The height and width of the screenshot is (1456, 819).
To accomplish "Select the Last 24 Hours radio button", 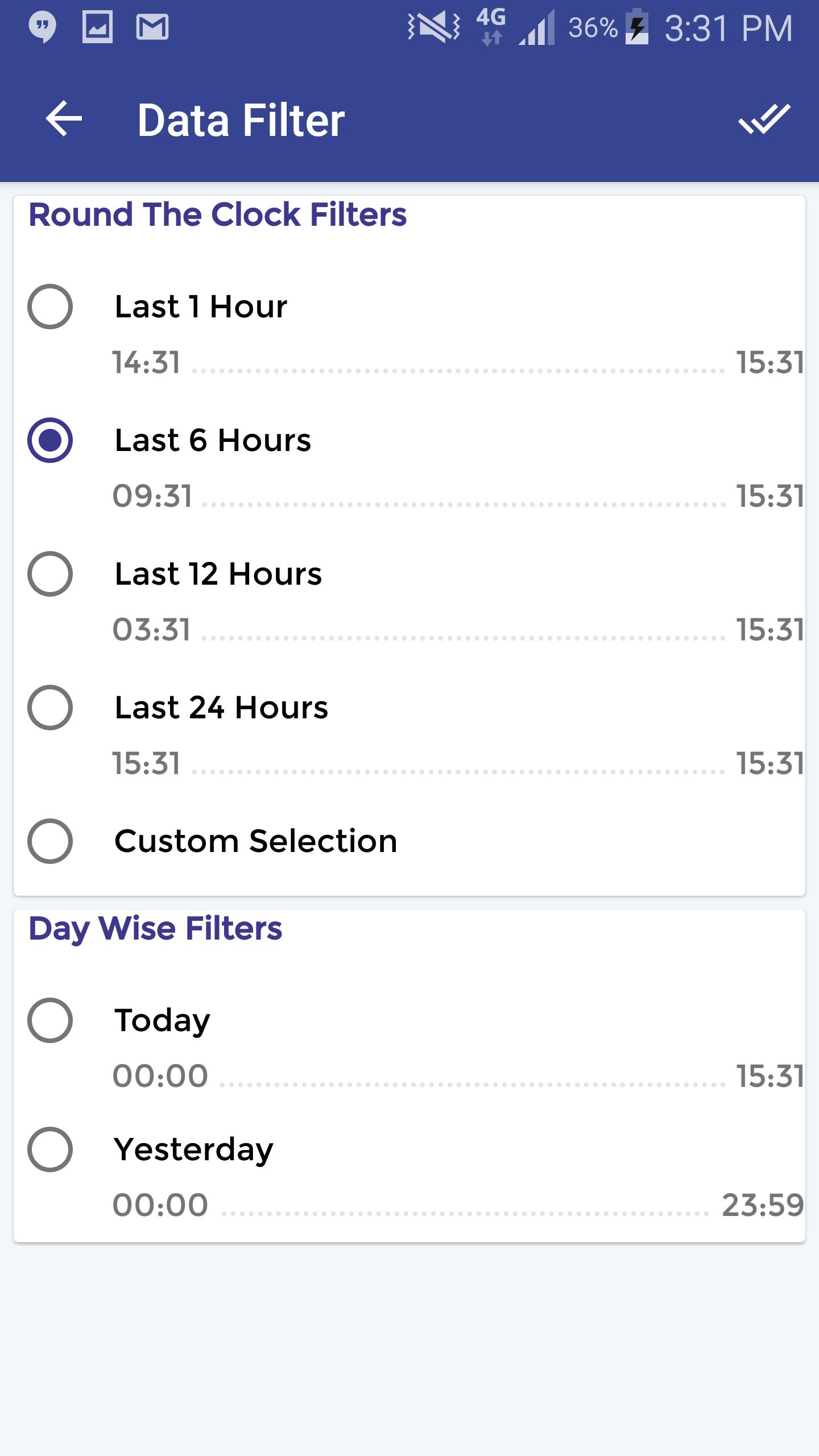I will point(50,708).
